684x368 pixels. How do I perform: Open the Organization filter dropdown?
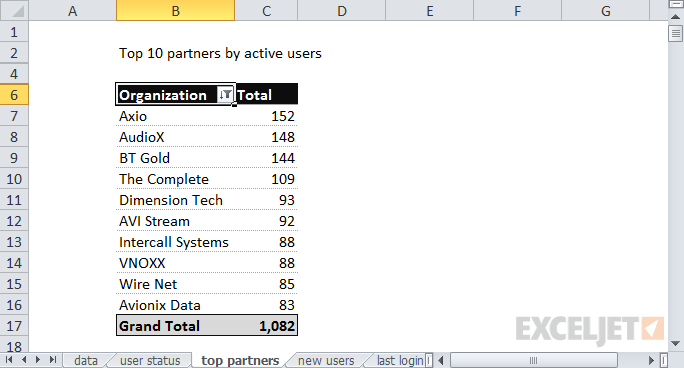pos(225,94)
